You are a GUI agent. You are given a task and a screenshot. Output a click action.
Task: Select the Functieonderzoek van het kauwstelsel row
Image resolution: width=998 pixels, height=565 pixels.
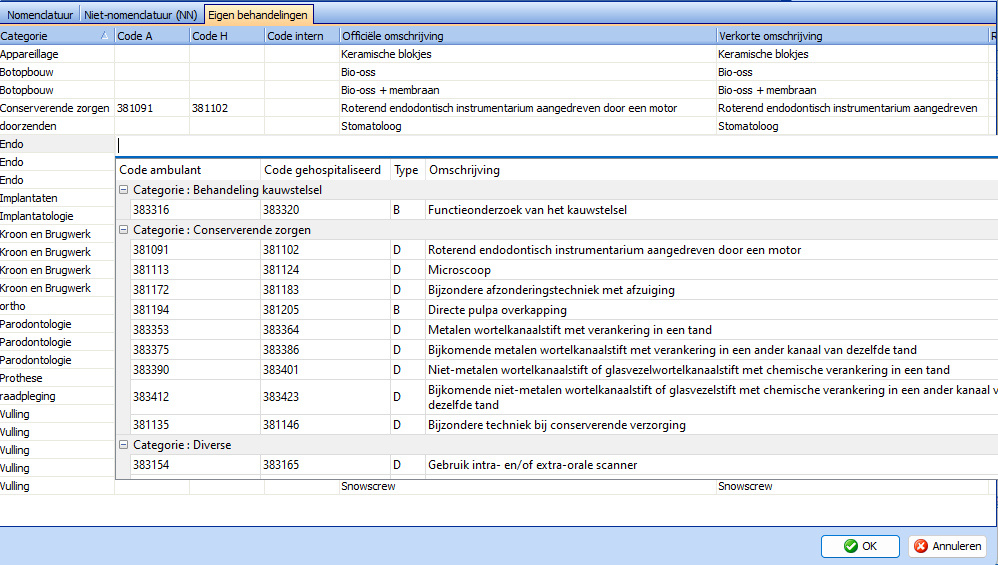(x=564, y=210)
